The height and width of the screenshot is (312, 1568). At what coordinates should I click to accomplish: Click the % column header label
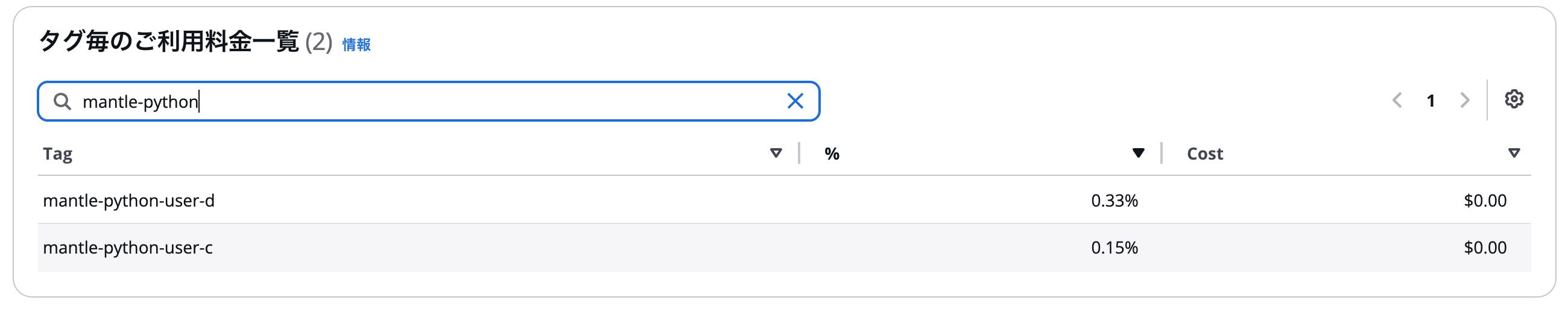[832, 154]
